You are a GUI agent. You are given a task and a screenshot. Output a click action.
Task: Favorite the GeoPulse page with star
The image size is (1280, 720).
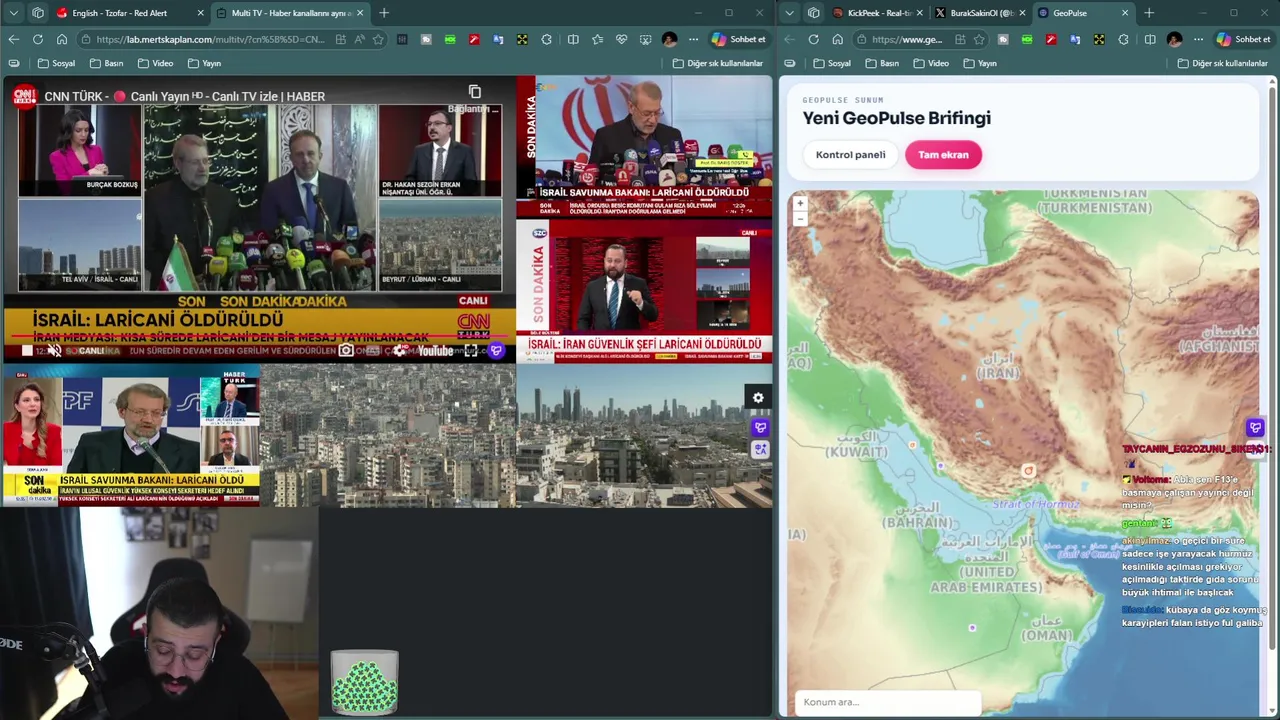(978, 39)
